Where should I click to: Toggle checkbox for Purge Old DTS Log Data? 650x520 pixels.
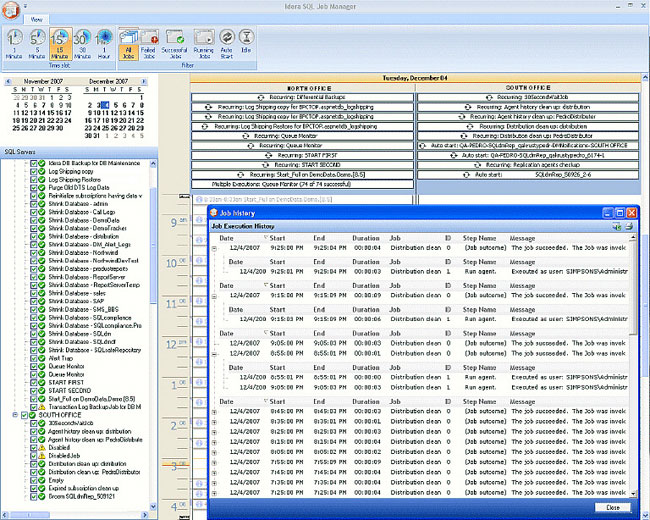(34, 188)
